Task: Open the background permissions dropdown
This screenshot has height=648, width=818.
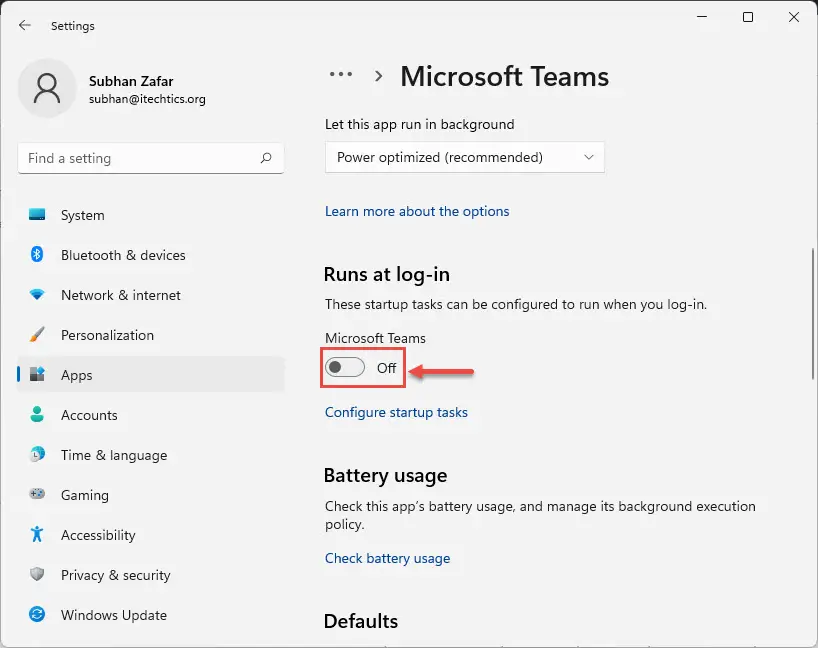Action: 465,157
